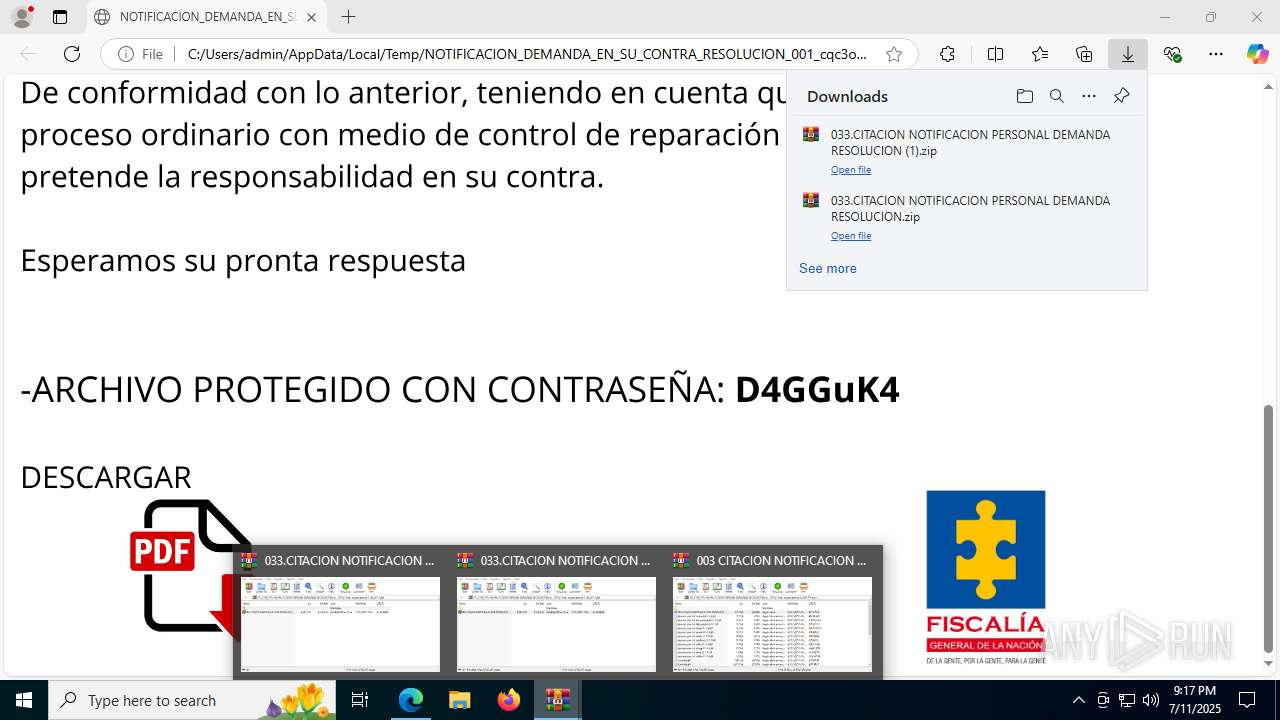Open the tab actions menu icon

tap(60, 17)
